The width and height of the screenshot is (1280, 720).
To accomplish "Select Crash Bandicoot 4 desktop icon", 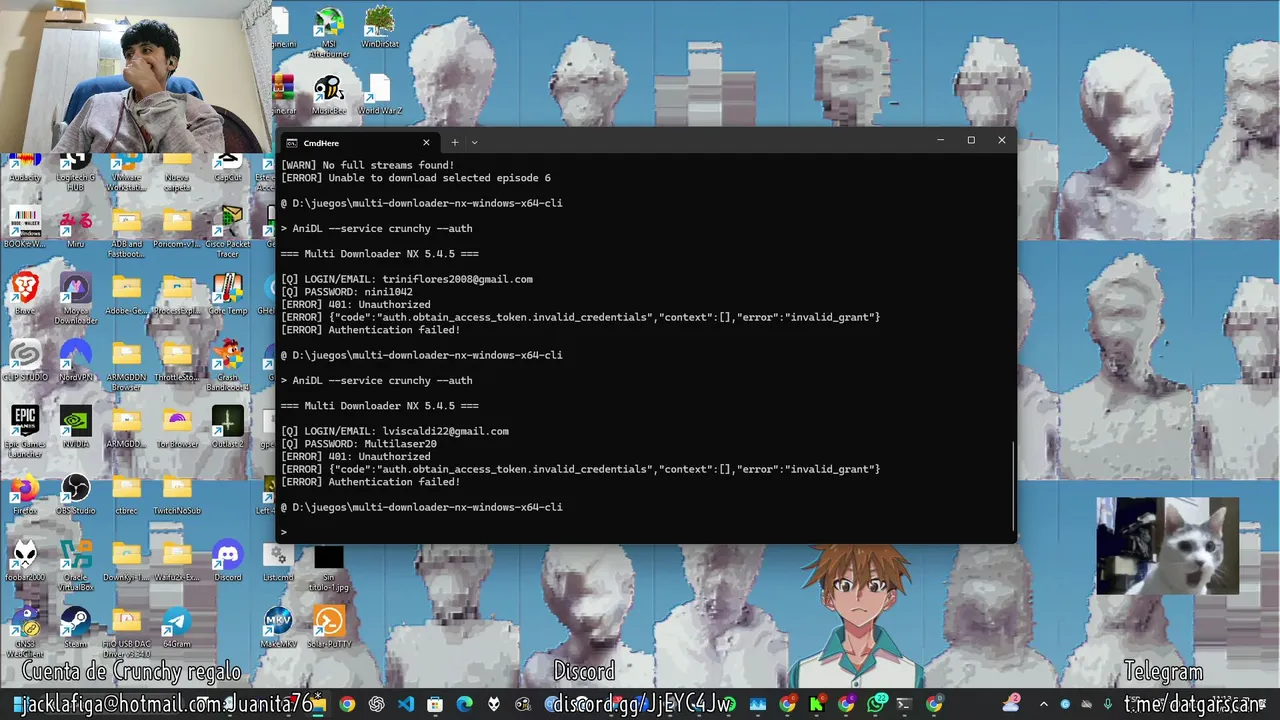I will (228, 366).
